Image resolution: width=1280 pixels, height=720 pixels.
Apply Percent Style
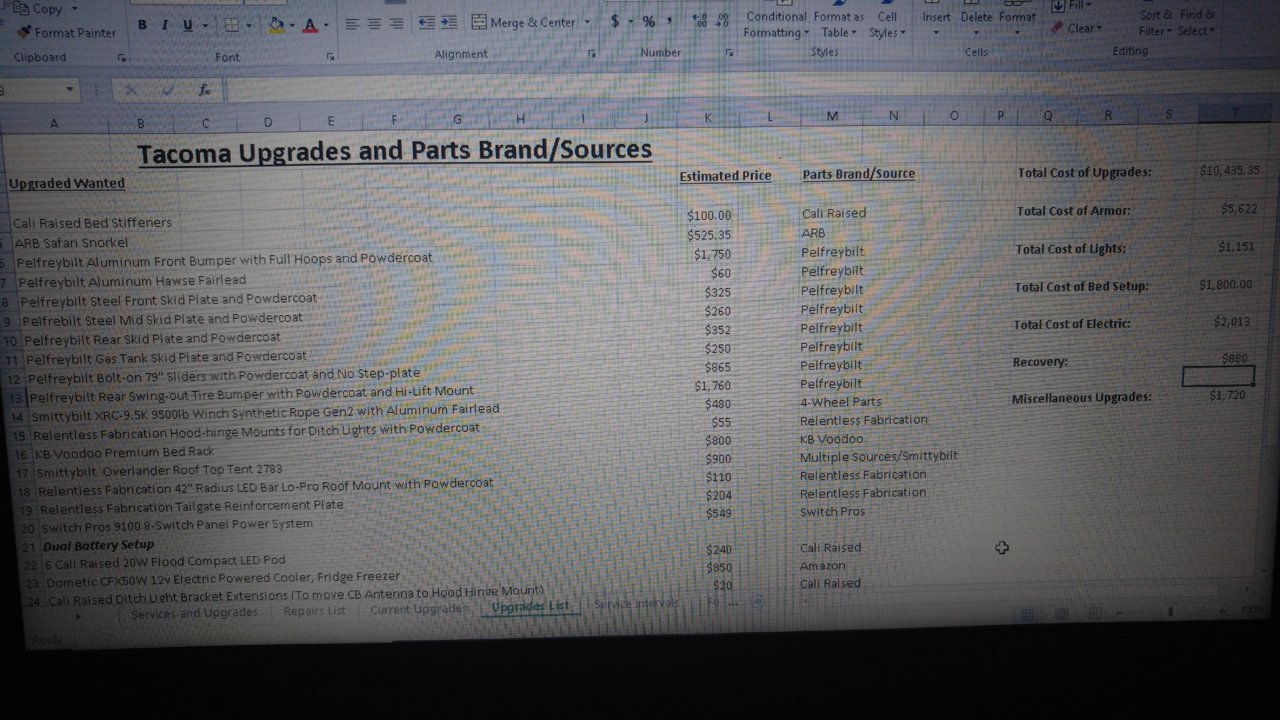coord(648,21)
